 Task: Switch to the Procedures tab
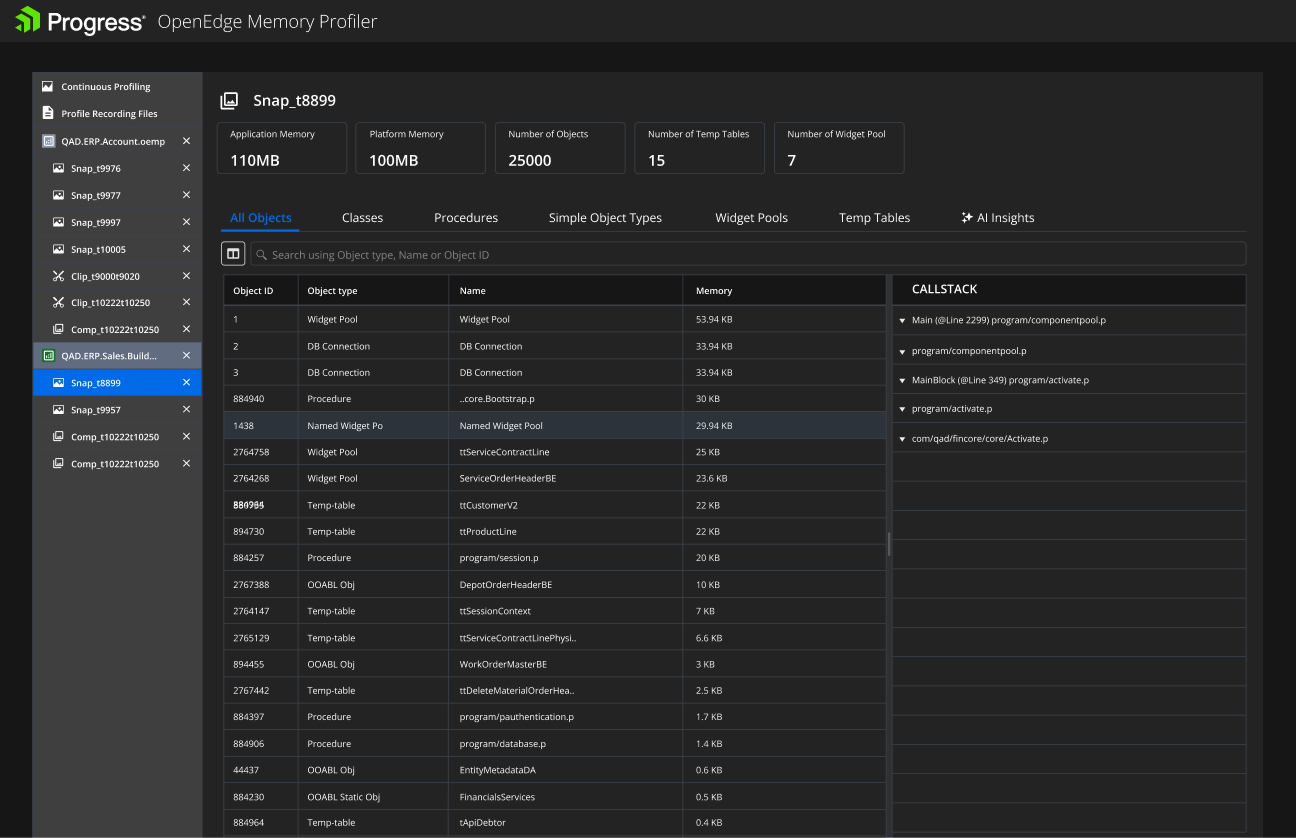[x=466, y=218]
